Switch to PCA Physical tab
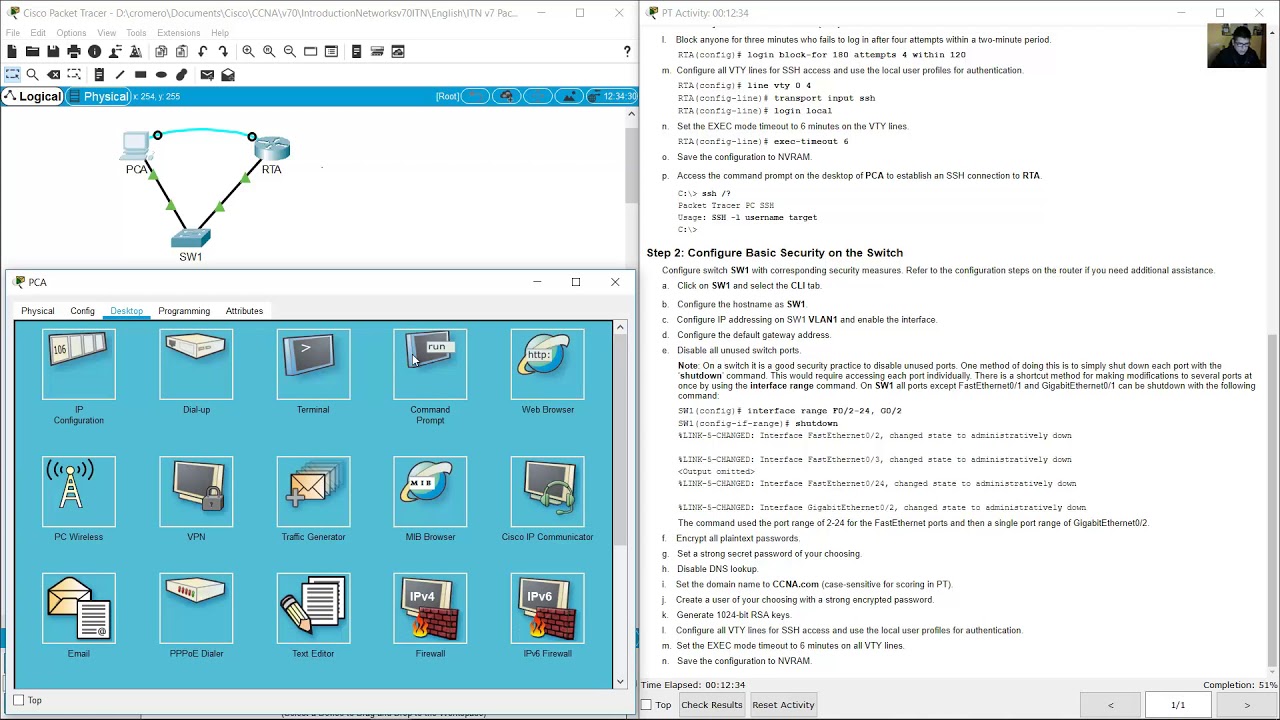Screen dimensions: 1280x720 38,311
